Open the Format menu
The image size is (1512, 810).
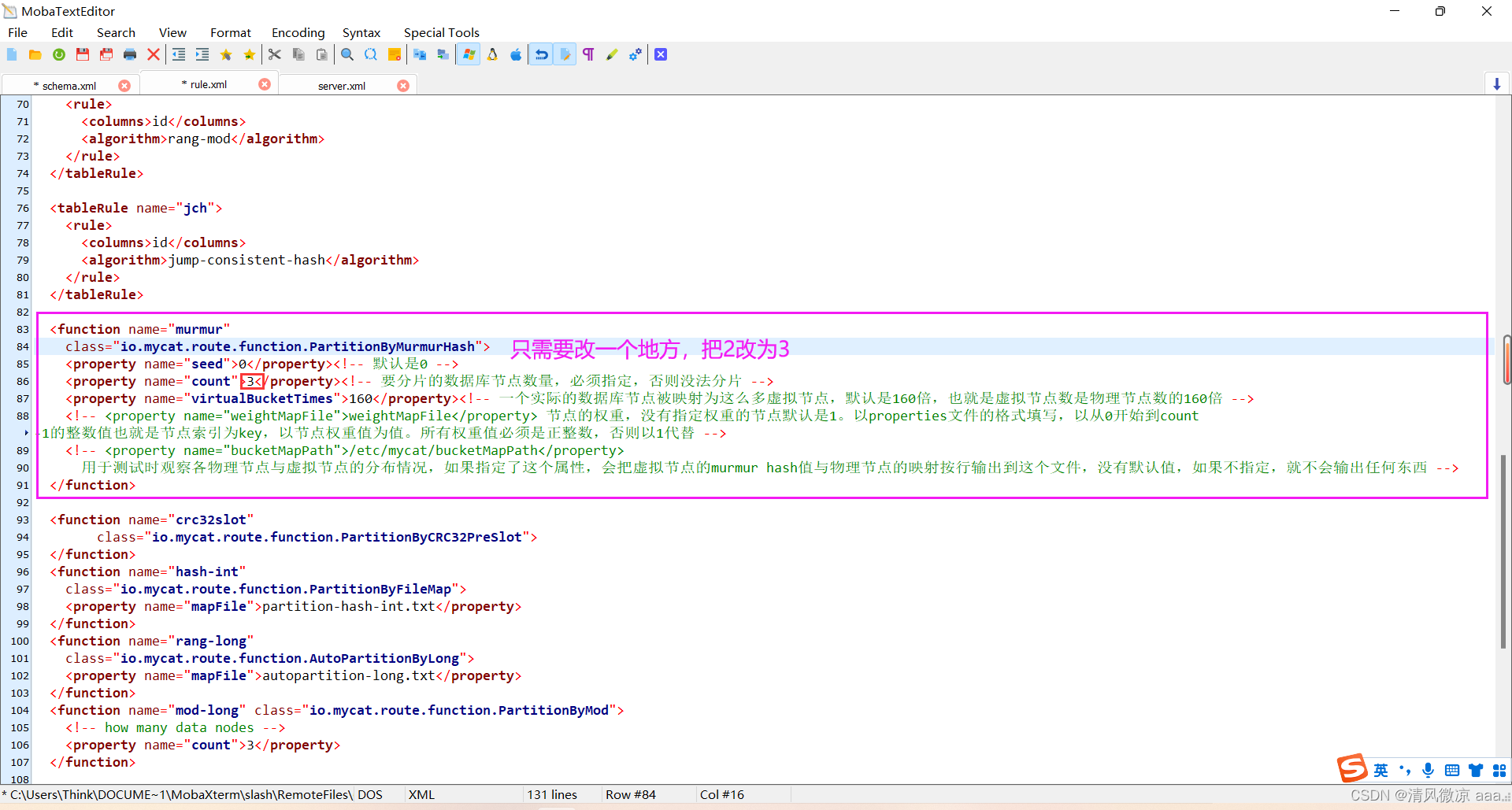(231, 32)
